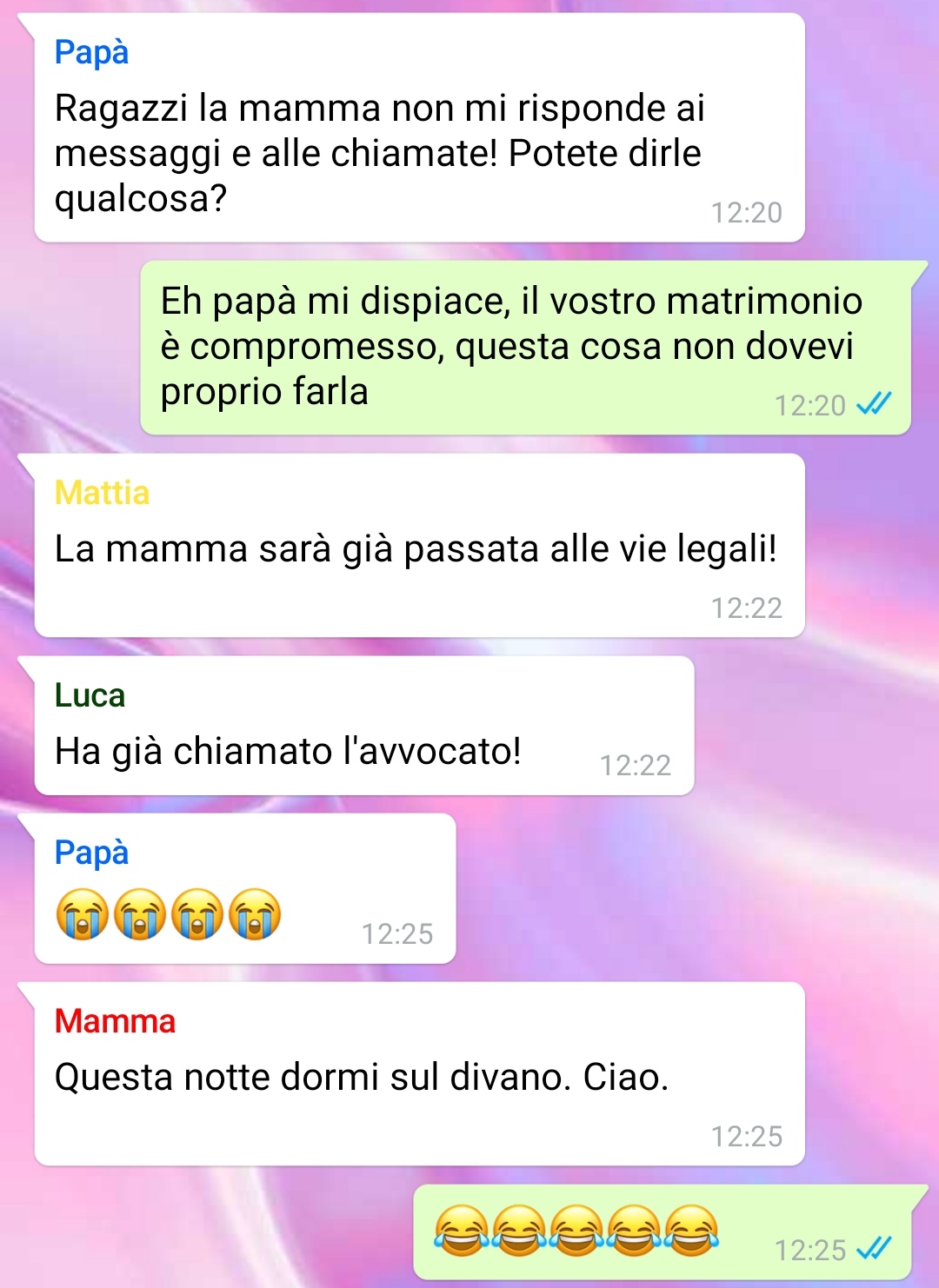Screen dimensions: 939x1288
Task: Open Mattia's contact from sender name
Action: (x=102, y=493)
